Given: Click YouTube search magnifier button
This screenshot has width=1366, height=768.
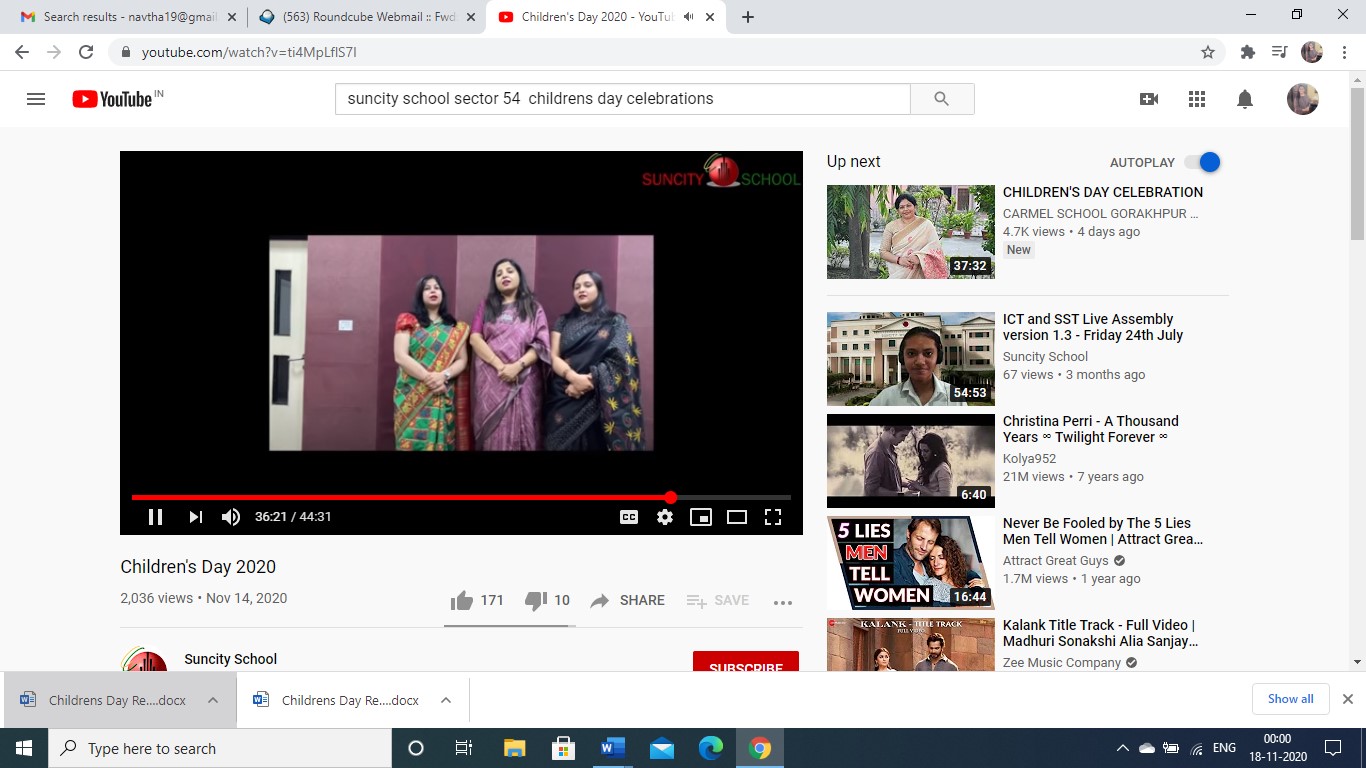Looking at the screenshot, I should pyautogui.click(x=942, y=99).
